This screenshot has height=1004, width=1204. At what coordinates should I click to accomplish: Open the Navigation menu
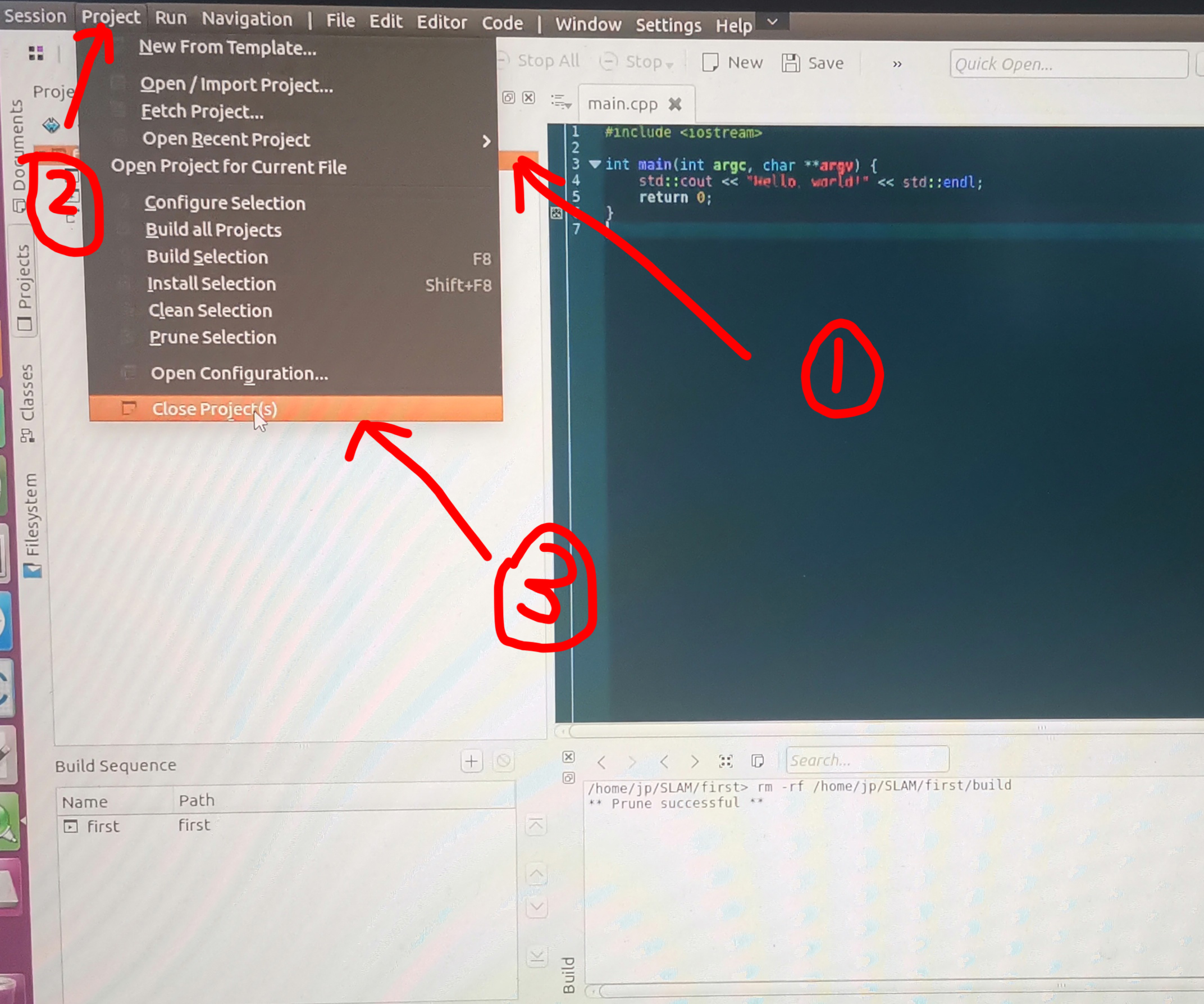pyautogui.click(x=247, y=19)
